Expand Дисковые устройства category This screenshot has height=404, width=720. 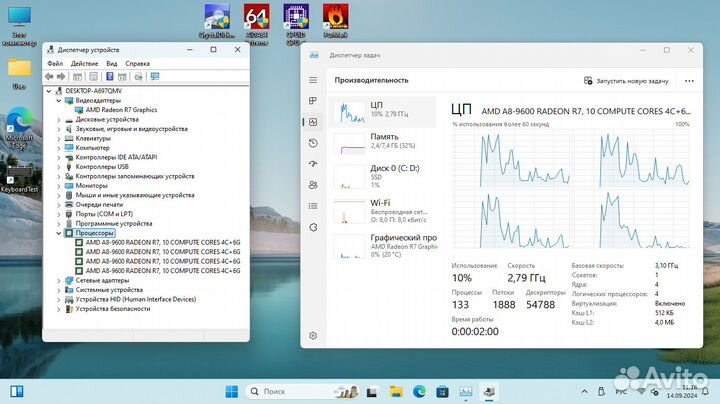click(x=59, y=119)
